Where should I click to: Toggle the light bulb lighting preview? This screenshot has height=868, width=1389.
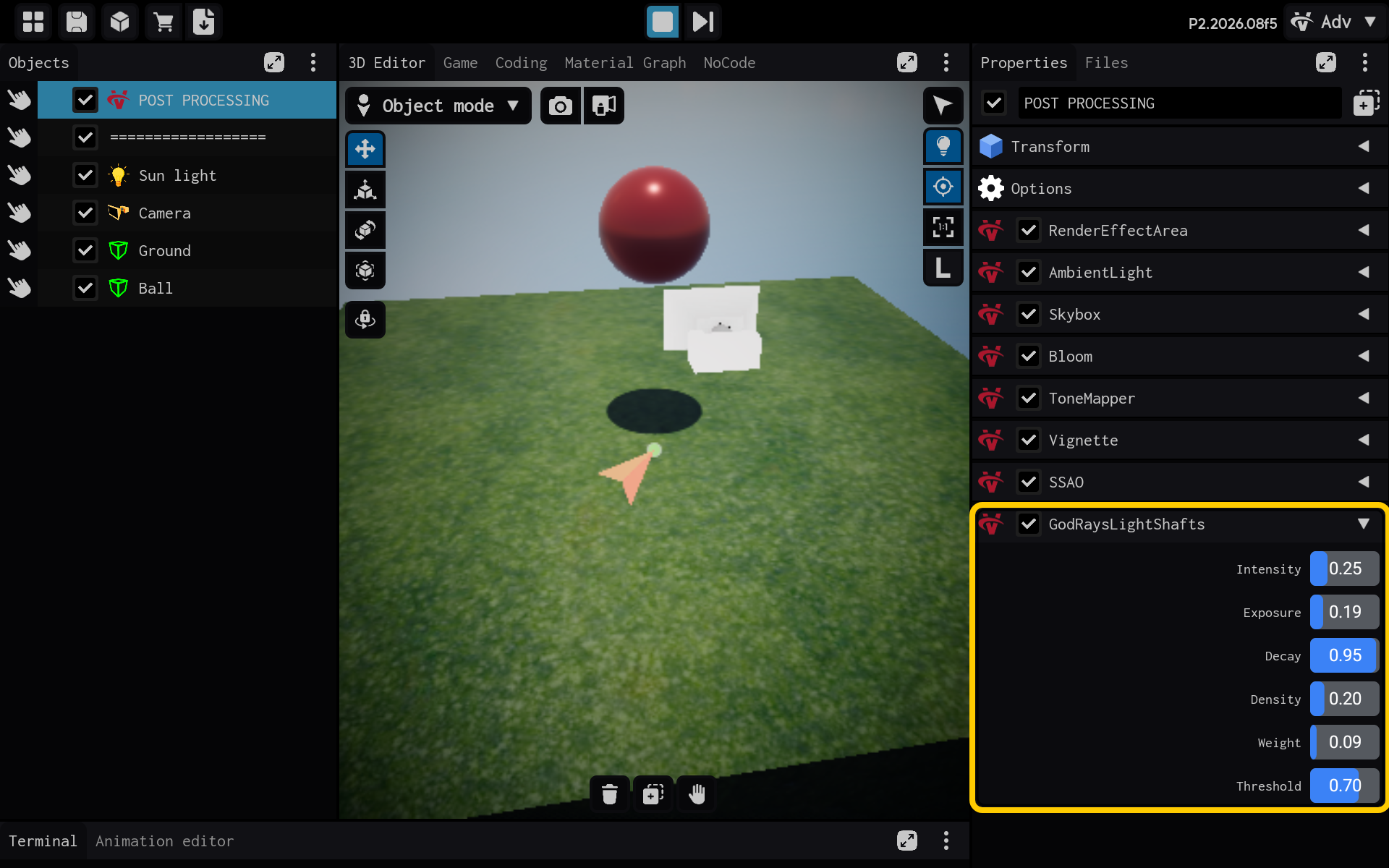[x=943, y=146]
